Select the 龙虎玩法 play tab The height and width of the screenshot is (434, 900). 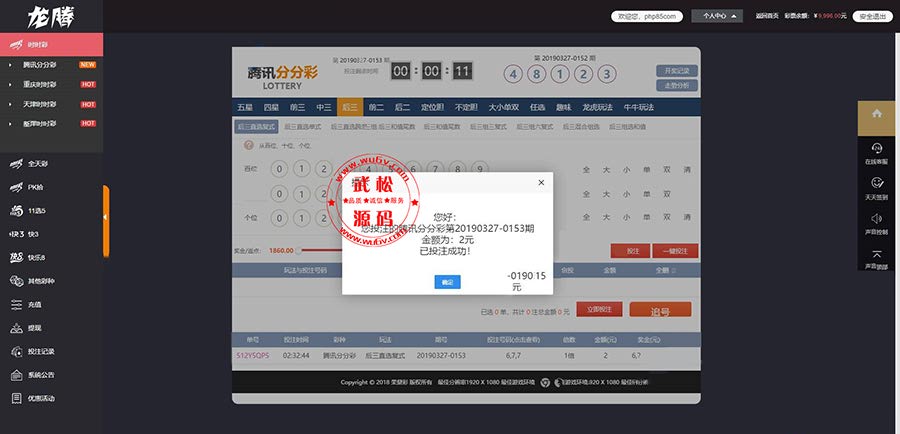(597, 107)
